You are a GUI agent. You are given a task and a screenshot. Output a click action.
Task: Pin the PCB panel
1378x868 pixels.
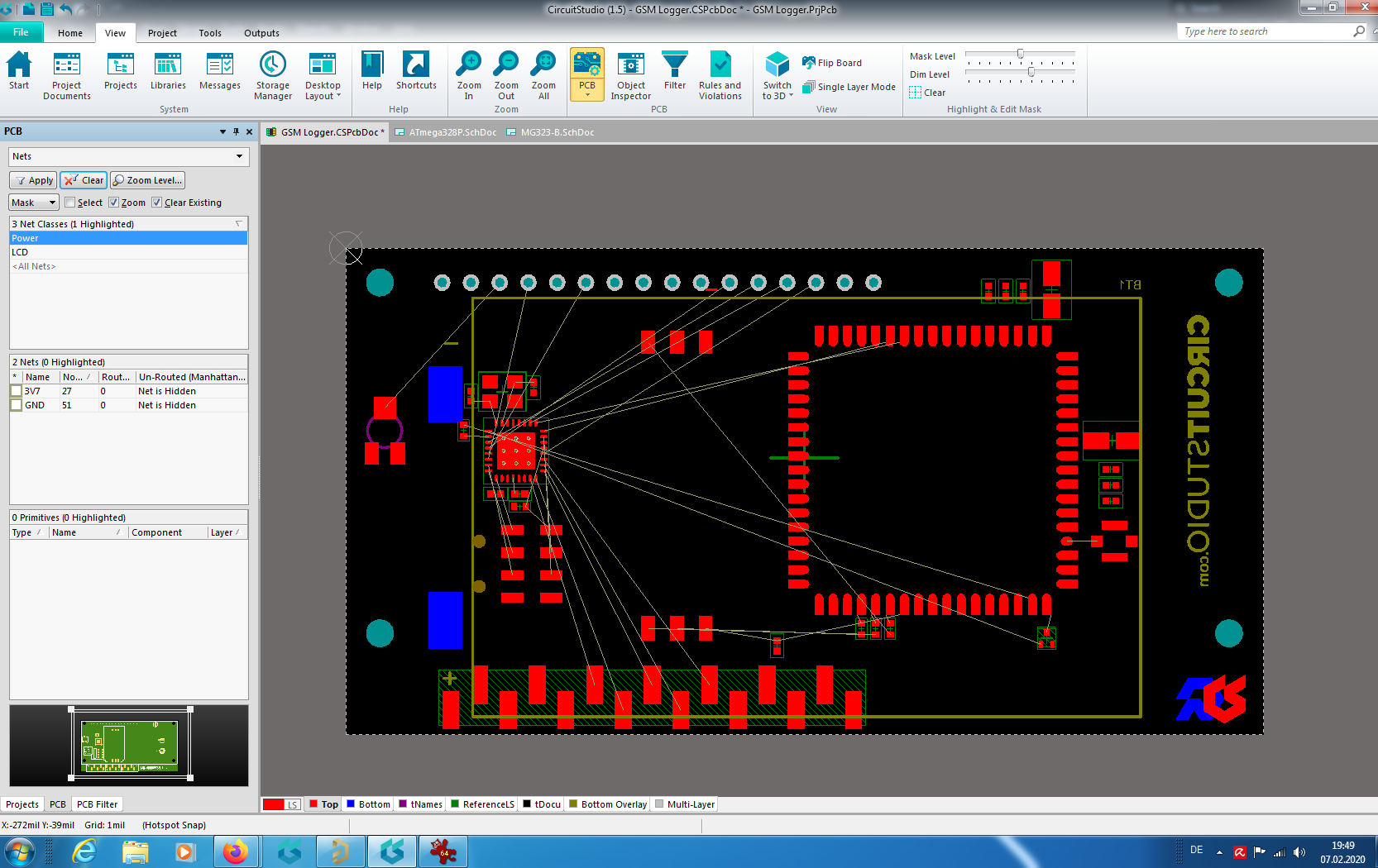(236, 131)
